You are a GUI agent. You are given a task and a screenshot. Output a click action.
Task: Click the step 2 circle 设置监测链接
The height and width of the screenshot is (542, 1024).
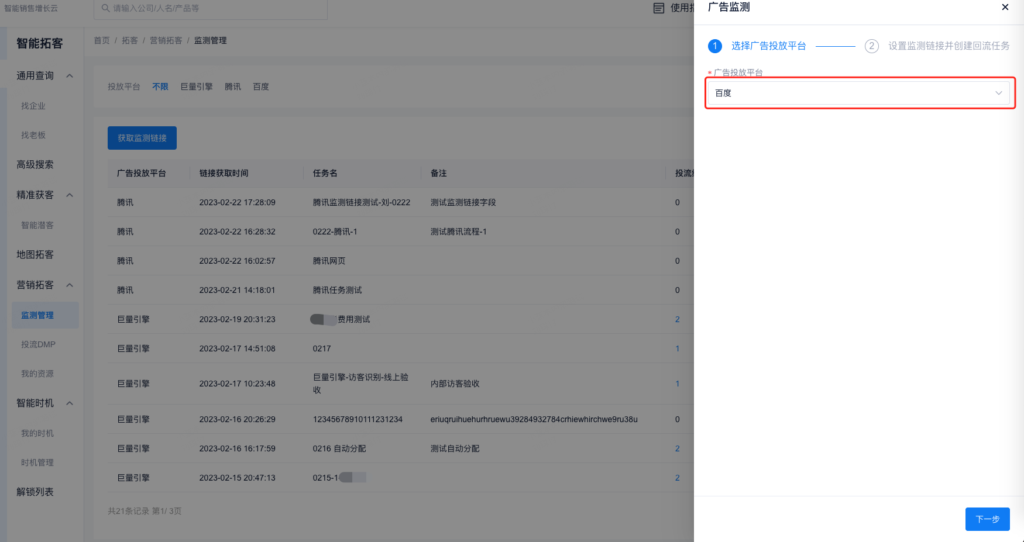[872, 46]
